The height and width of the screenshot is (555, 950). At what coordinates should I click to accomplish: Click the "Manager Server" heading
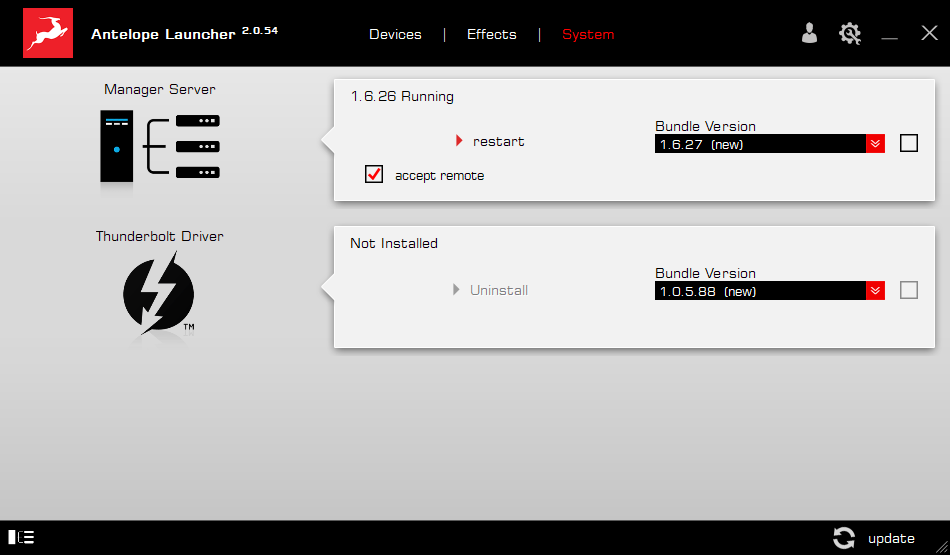pos(159,89)
